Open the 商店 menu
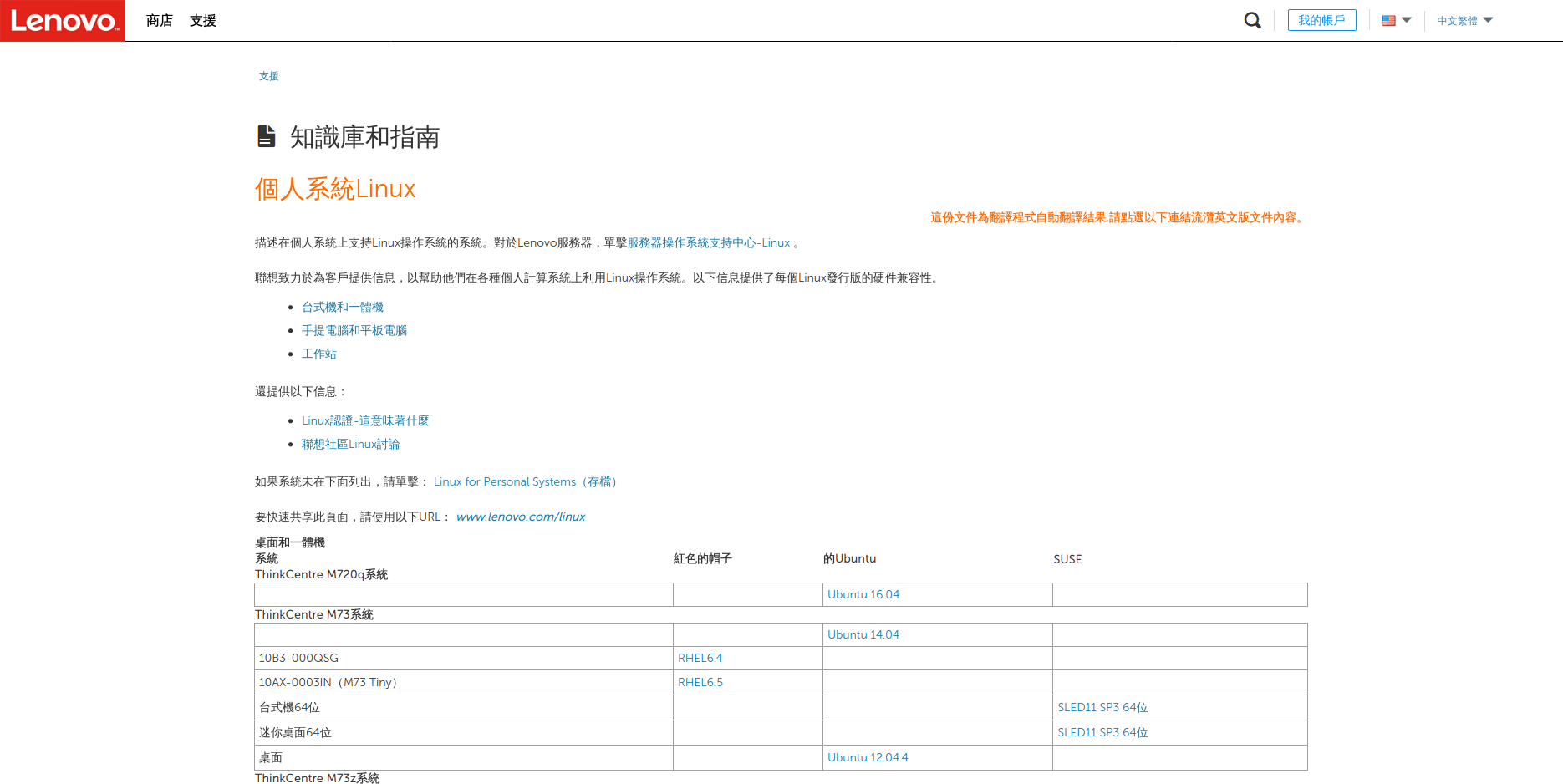The image size is (1563, 784). coord(159,20)
